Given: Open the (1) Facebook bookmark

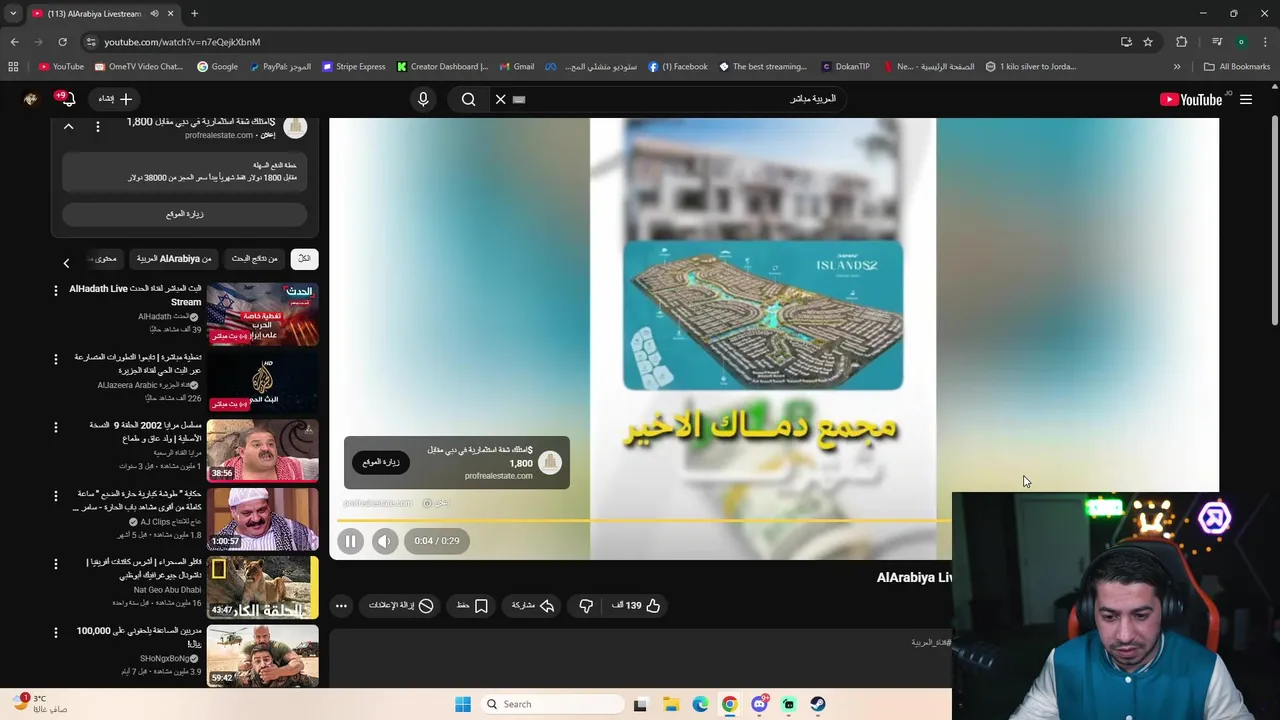Looking at the screenshot, I should 678,67.
